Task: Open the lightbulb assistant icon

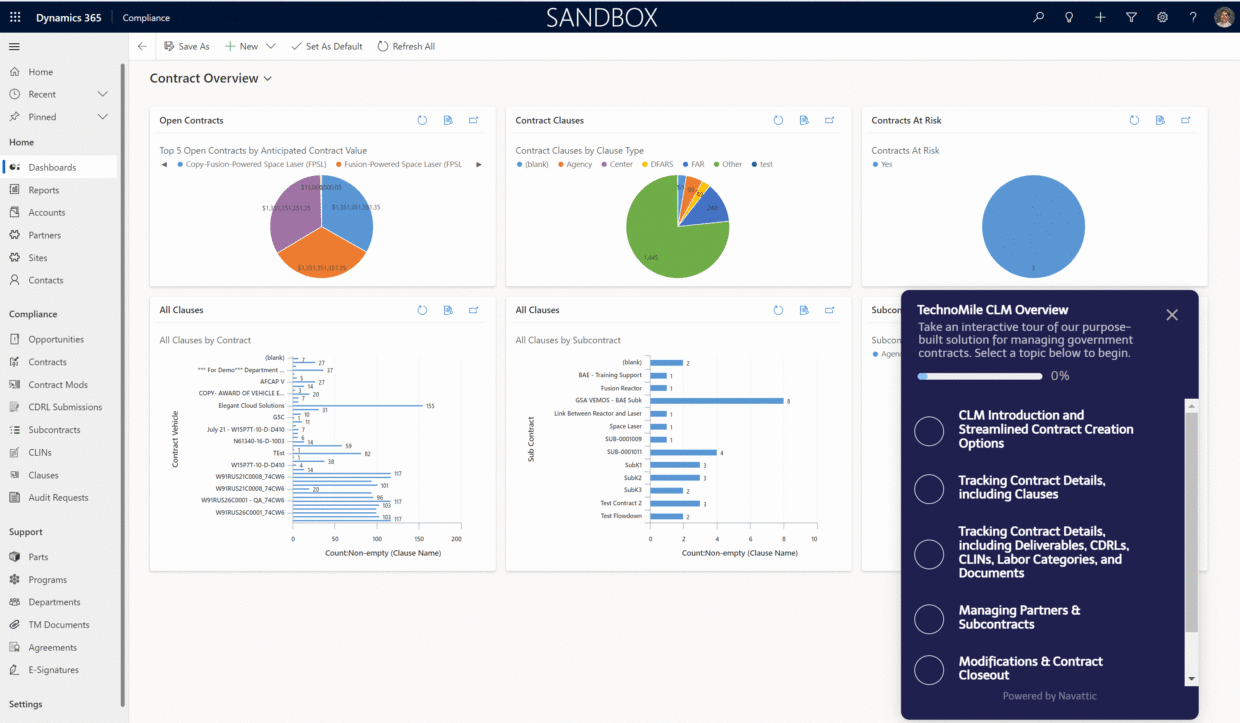Action: pyautogui.click(x=1069, y=17)
